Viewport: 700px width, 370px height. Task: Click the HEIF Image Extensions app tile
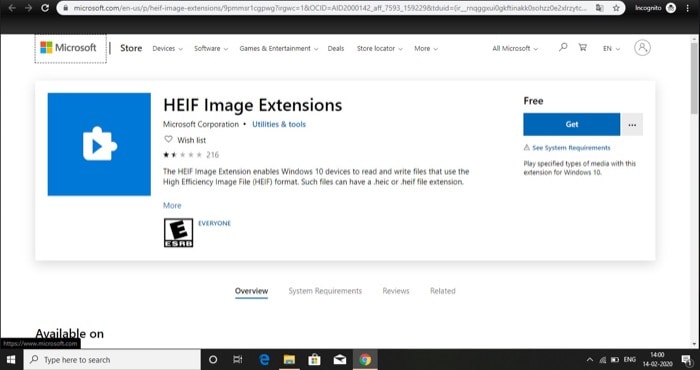99,144
